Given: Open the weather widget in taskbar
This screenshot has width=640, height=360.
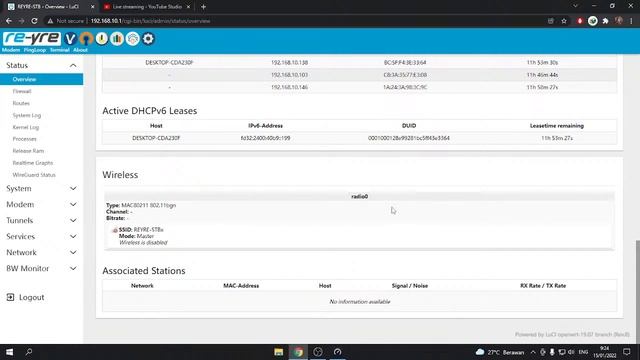Looking at the screenshot, I should coord(500,352).
